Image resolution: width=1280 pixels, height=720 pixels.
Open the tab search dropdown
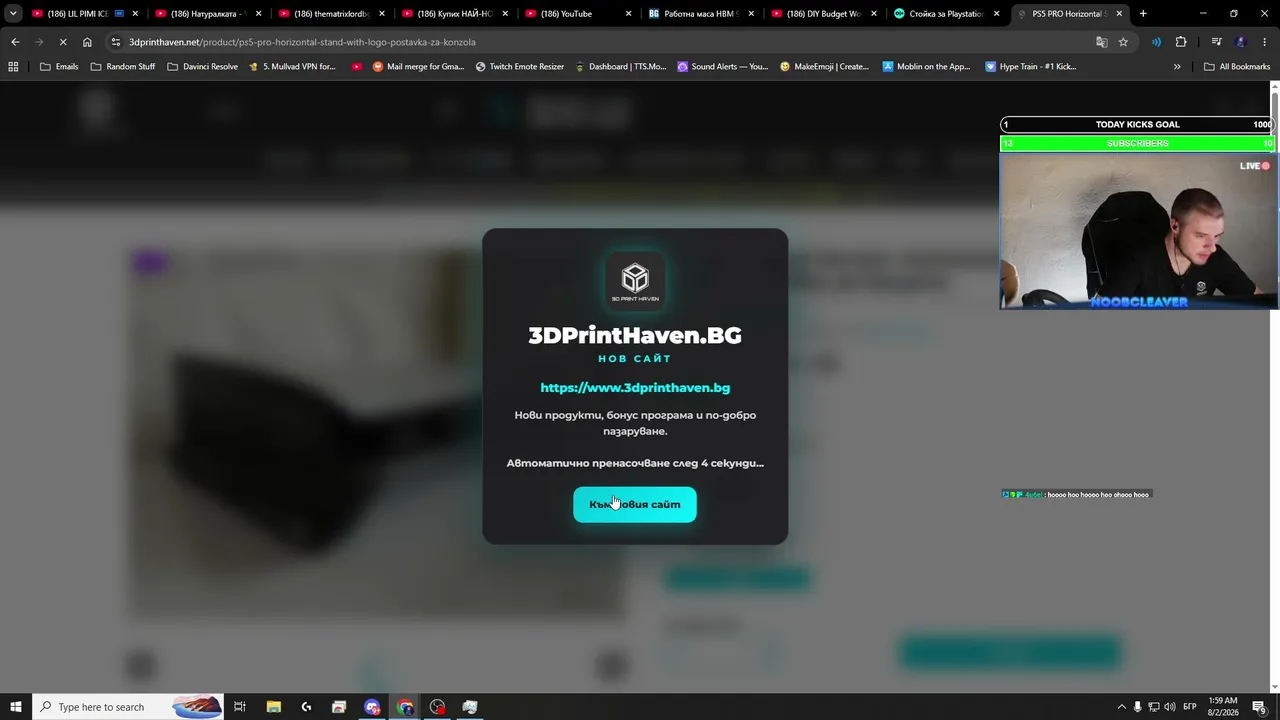pos(13,14)
